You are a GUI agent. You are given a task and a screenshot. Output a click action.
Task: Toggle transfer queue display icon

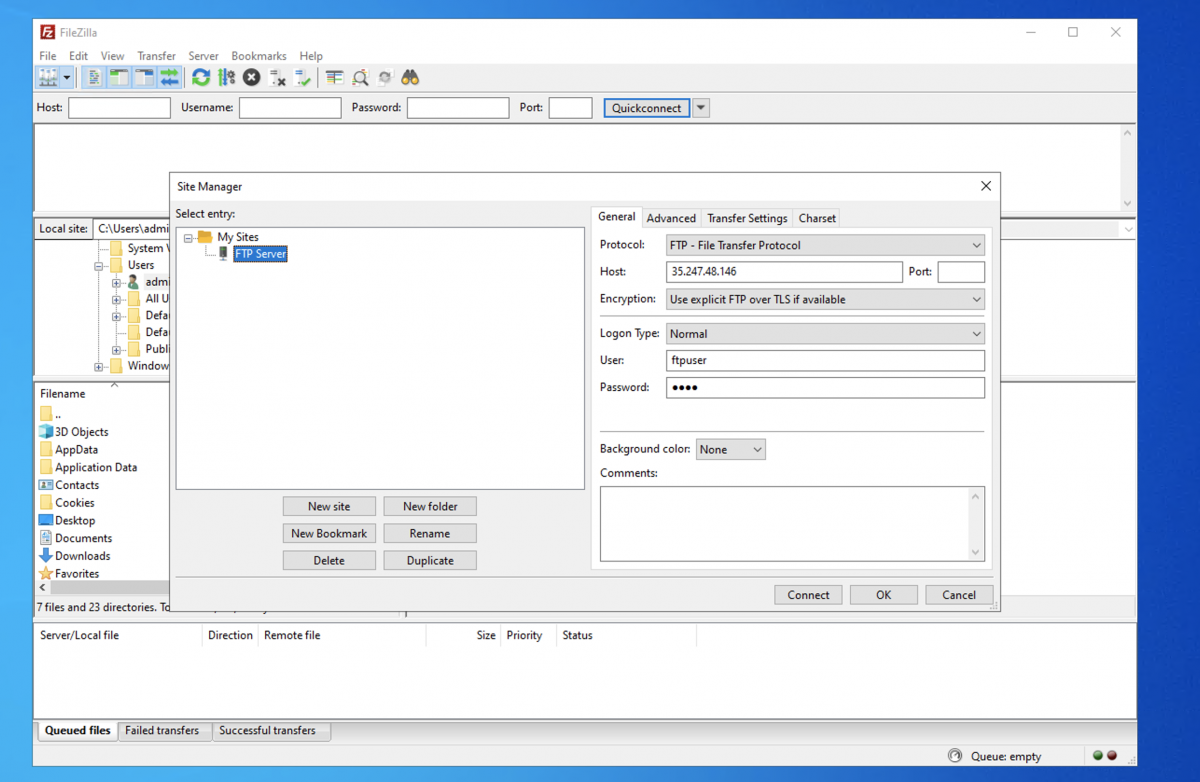169,77
